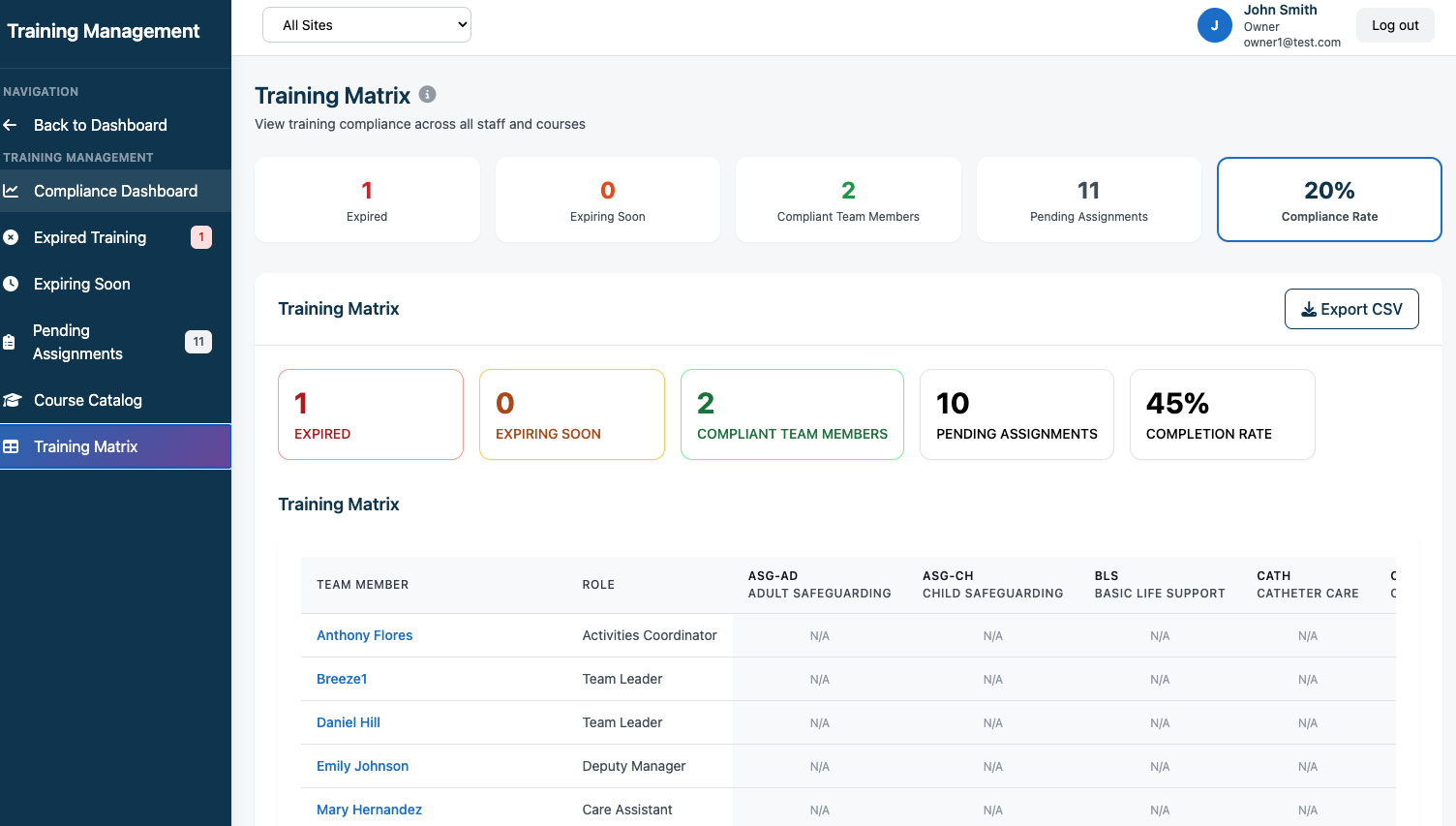Open Expired Training in the sidebar

pos(90,237)
